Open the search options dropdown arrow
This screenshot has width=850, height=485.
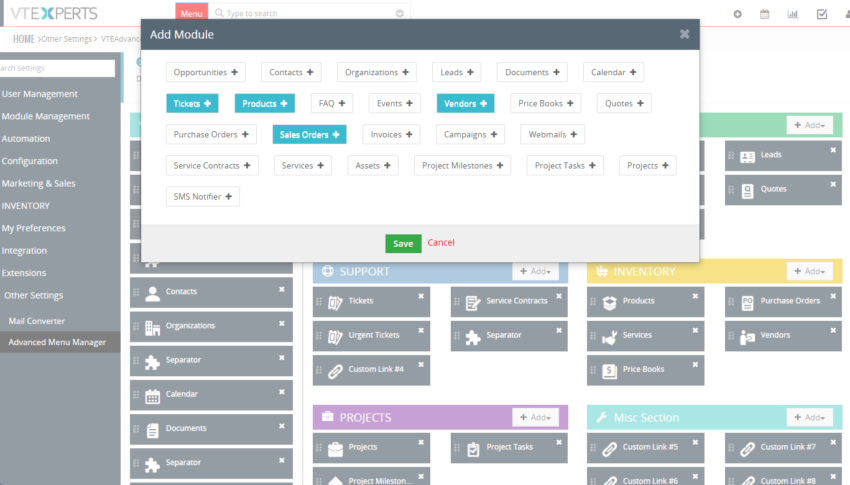pos(400,13)
